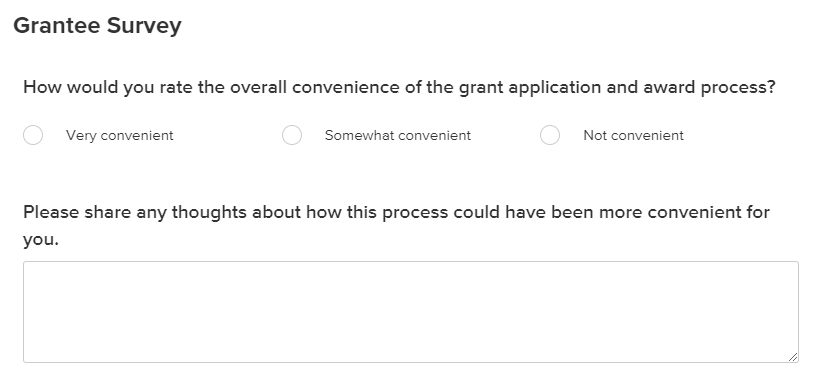Click the 'Very convenient' label text
The height and width of the screenshot is (384, 819).
point(120,135)
